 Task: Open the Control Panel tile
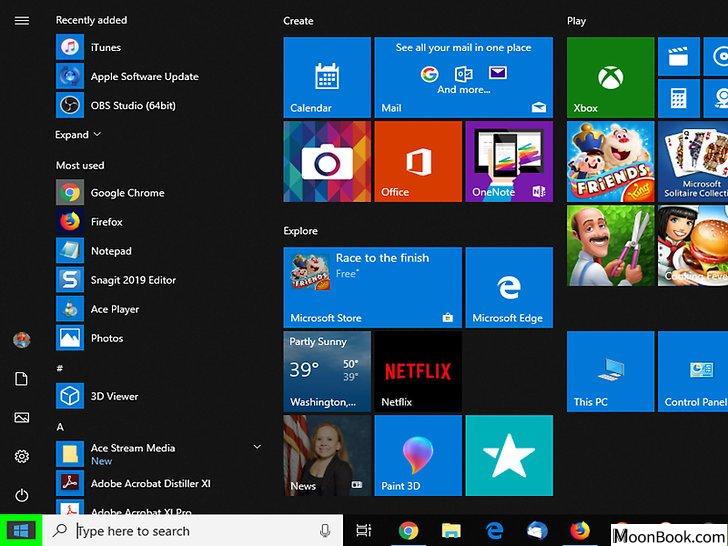tap(693, 371)
